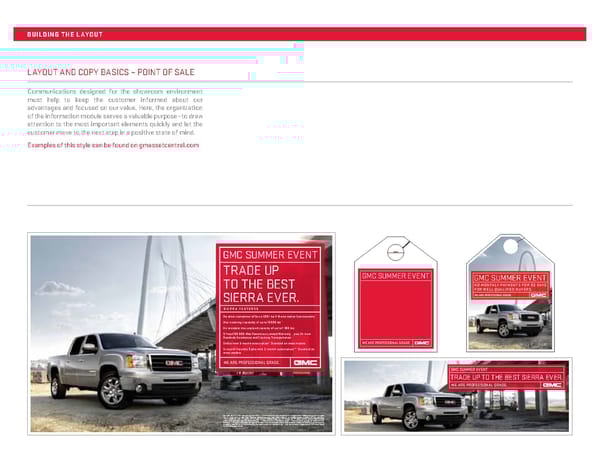This screenshot has height=463, width=600.
Task: Click 'We Are Professional Grade' in large ad
Action: [248, 362]
